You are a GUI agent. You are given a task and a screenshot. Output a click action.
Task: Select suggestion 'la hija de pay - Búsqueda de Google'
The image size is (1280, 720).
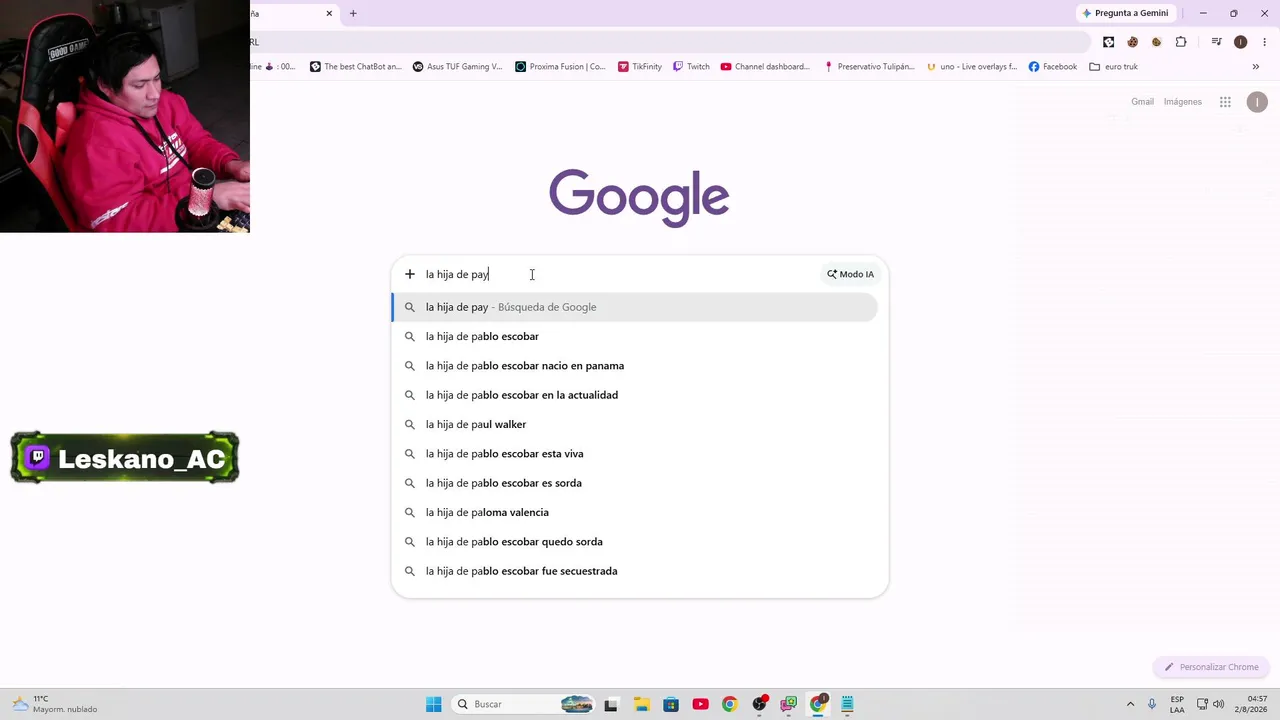point(635,307)
